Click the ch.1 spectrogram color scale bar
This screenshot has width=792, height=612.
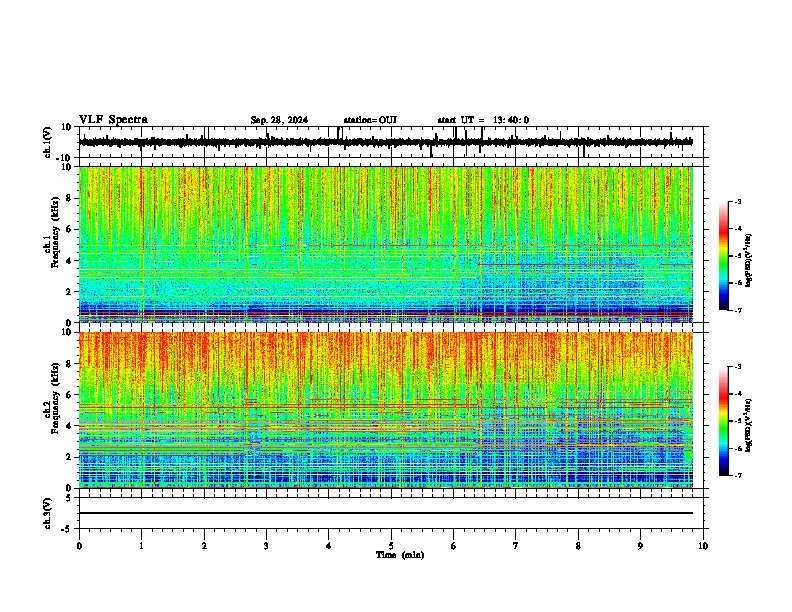pyautogui.click(x=723, y=255)
